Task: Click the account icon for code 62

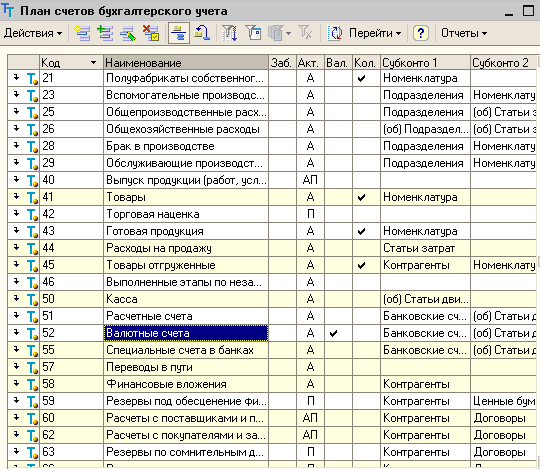Action: pyautogui.click(x=32, y=435)
